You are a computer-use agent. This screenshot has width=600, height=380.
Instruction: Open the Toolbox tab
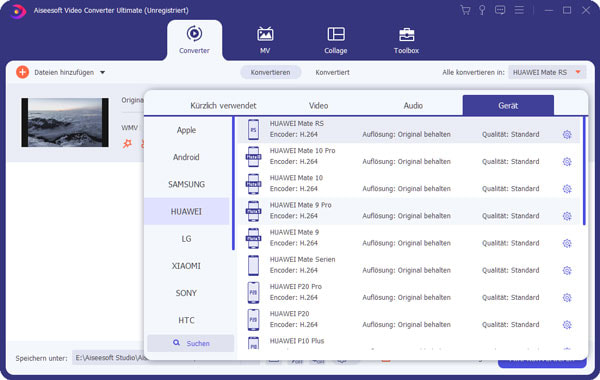click(406, 40)
